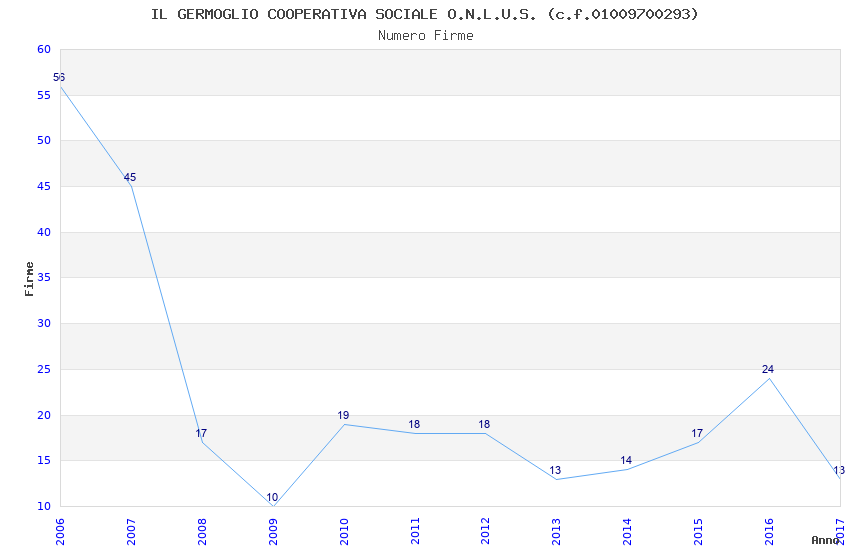Click the 2016 x-axis year label
The height and width of the screenshot is (550, 850).
pyautogui.click(x=769, y=532)
